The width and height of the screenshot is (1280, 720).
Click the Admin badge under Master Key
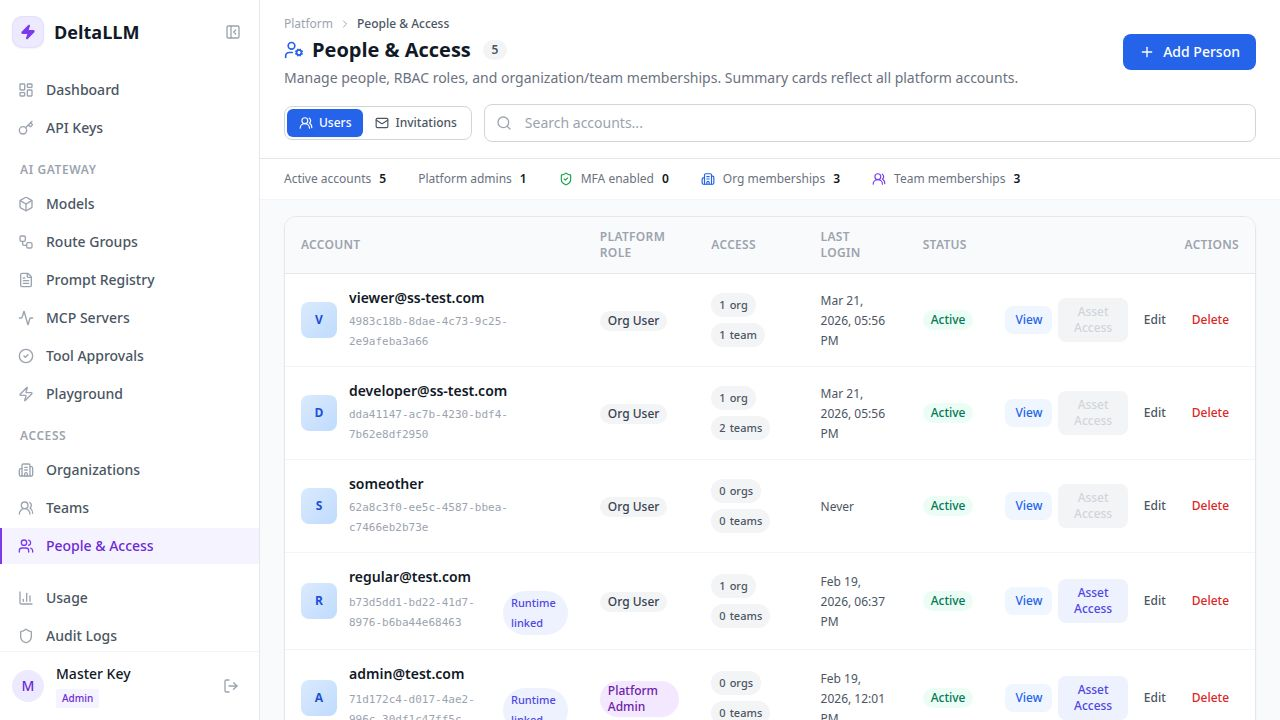click(x=77, y=698)
